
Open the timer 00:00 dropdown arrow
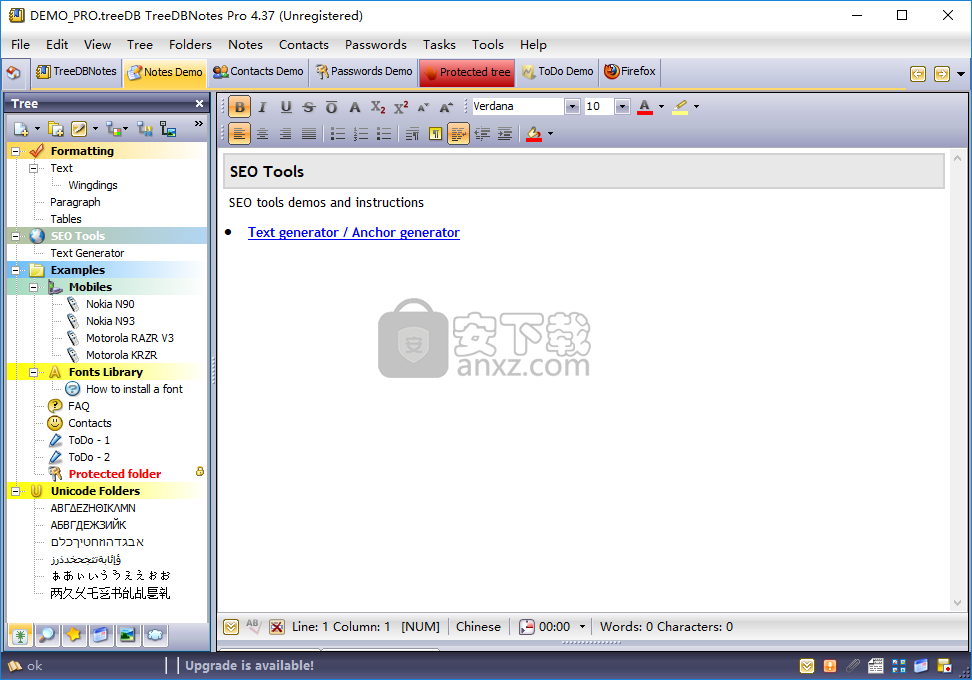click(582, 627)
